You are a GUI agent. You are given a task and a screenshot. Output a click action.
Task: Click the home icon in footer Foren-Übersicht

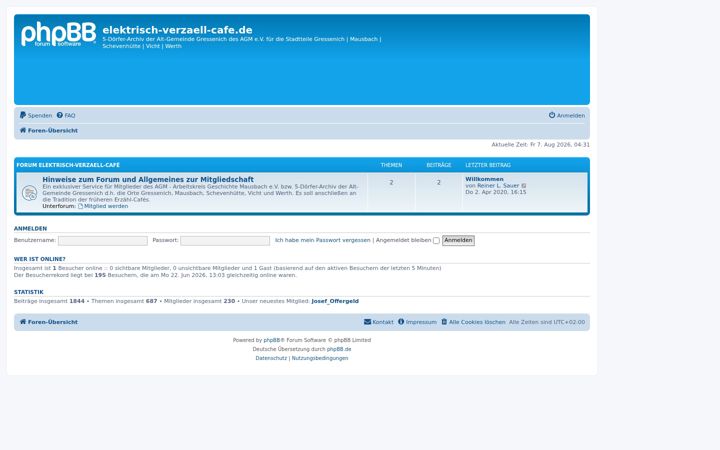click(22, 322)
